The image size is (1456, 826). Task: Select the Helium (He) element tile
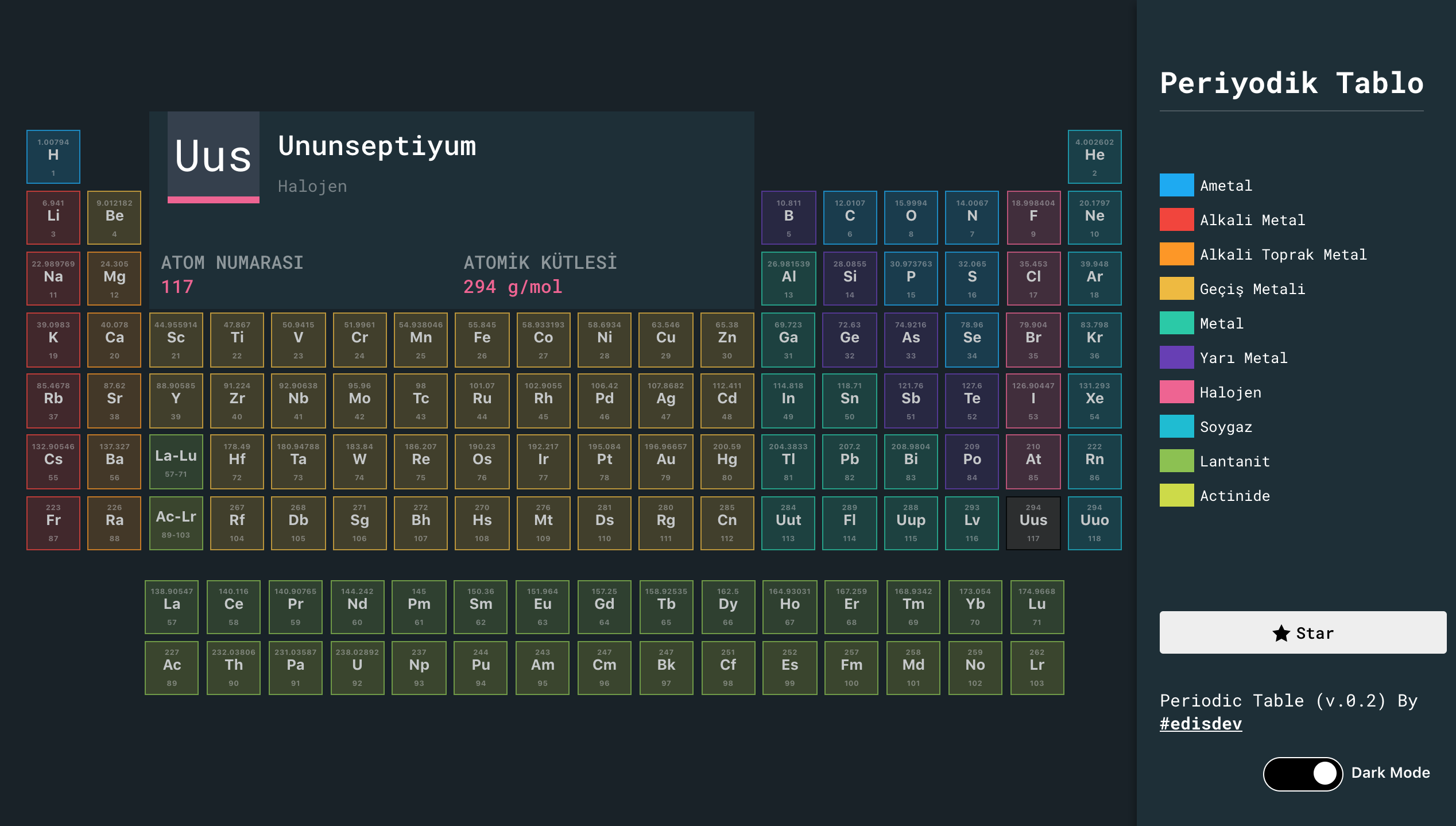click(1094, 157)
